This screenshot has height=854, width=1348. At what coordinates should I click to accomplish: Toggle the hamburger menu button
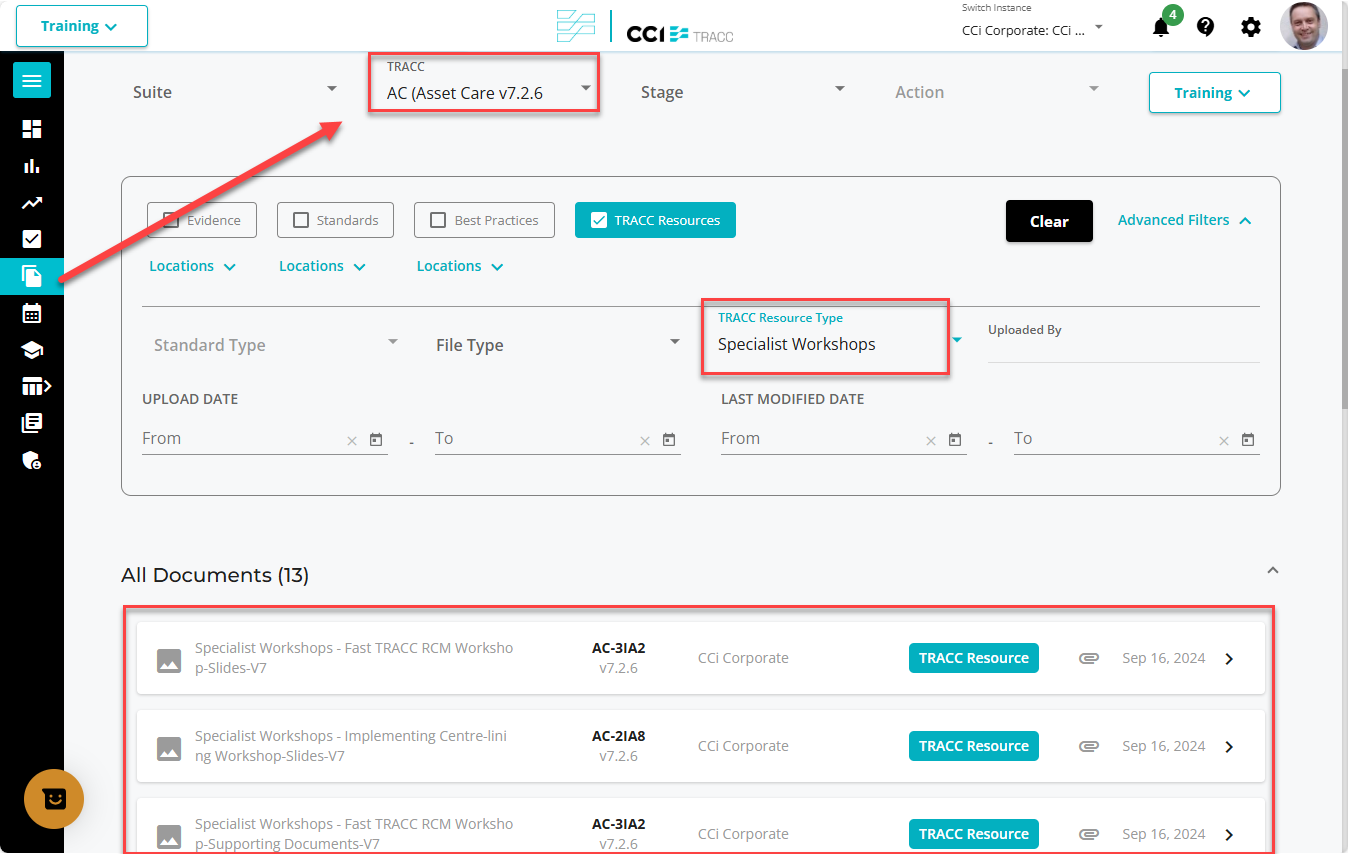click(x=32, y=81)
